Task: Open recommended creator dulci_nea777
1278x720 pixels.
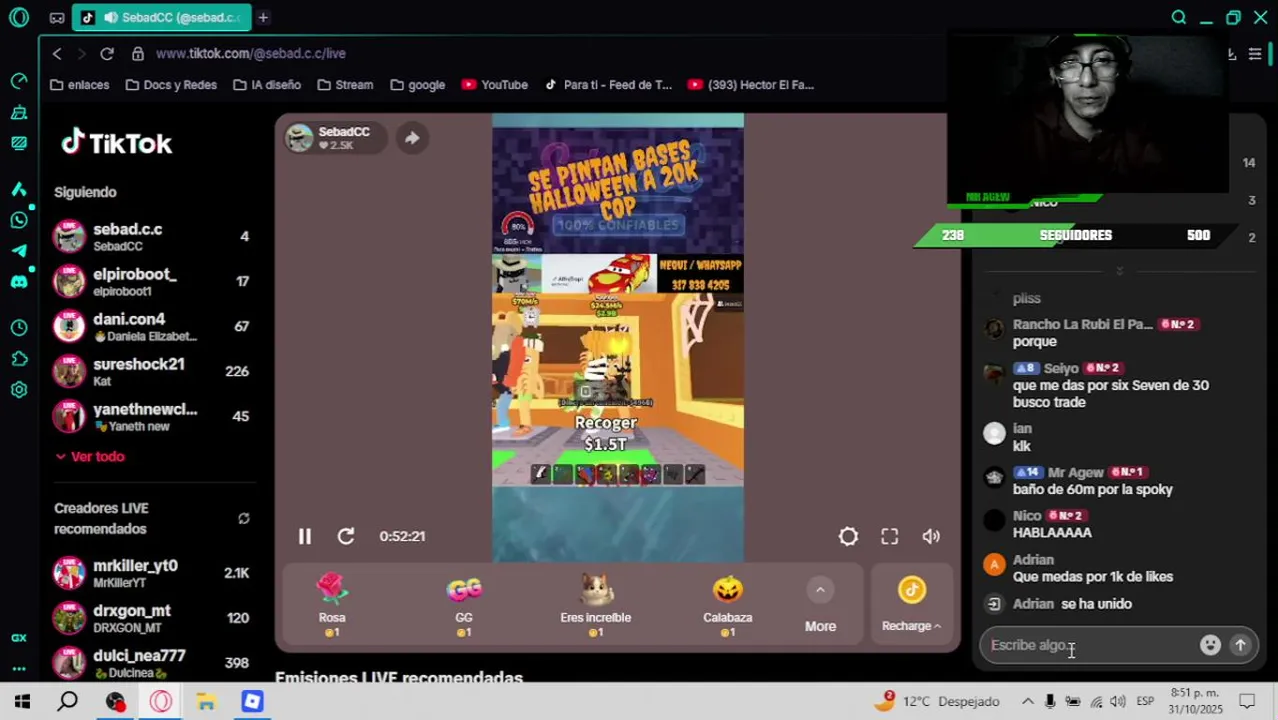Action: [x=152, y=663]
